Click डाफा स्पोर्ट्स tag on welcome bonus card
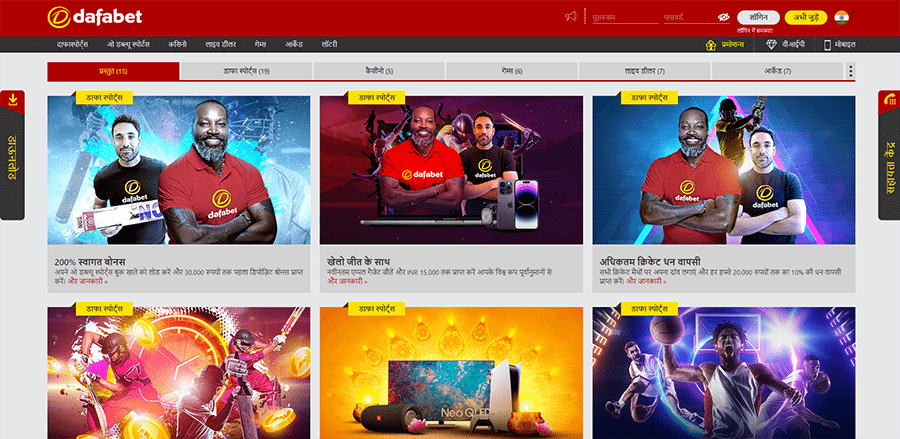The width and height of the screenshot is (900, 439). pyautogui.click(x=104, y=98)
